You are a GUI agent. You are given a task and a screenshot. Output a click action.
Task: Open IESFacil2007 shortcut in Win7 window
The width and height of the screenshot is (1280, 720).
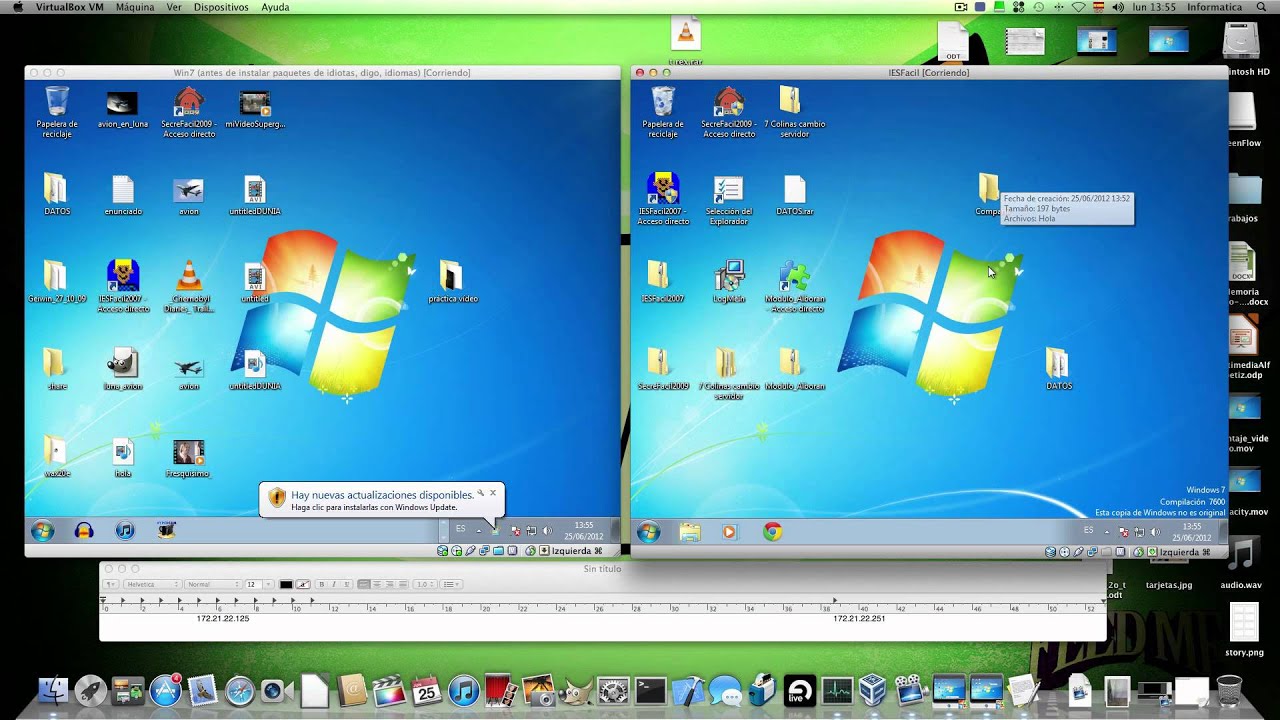(x=123, y=286)
